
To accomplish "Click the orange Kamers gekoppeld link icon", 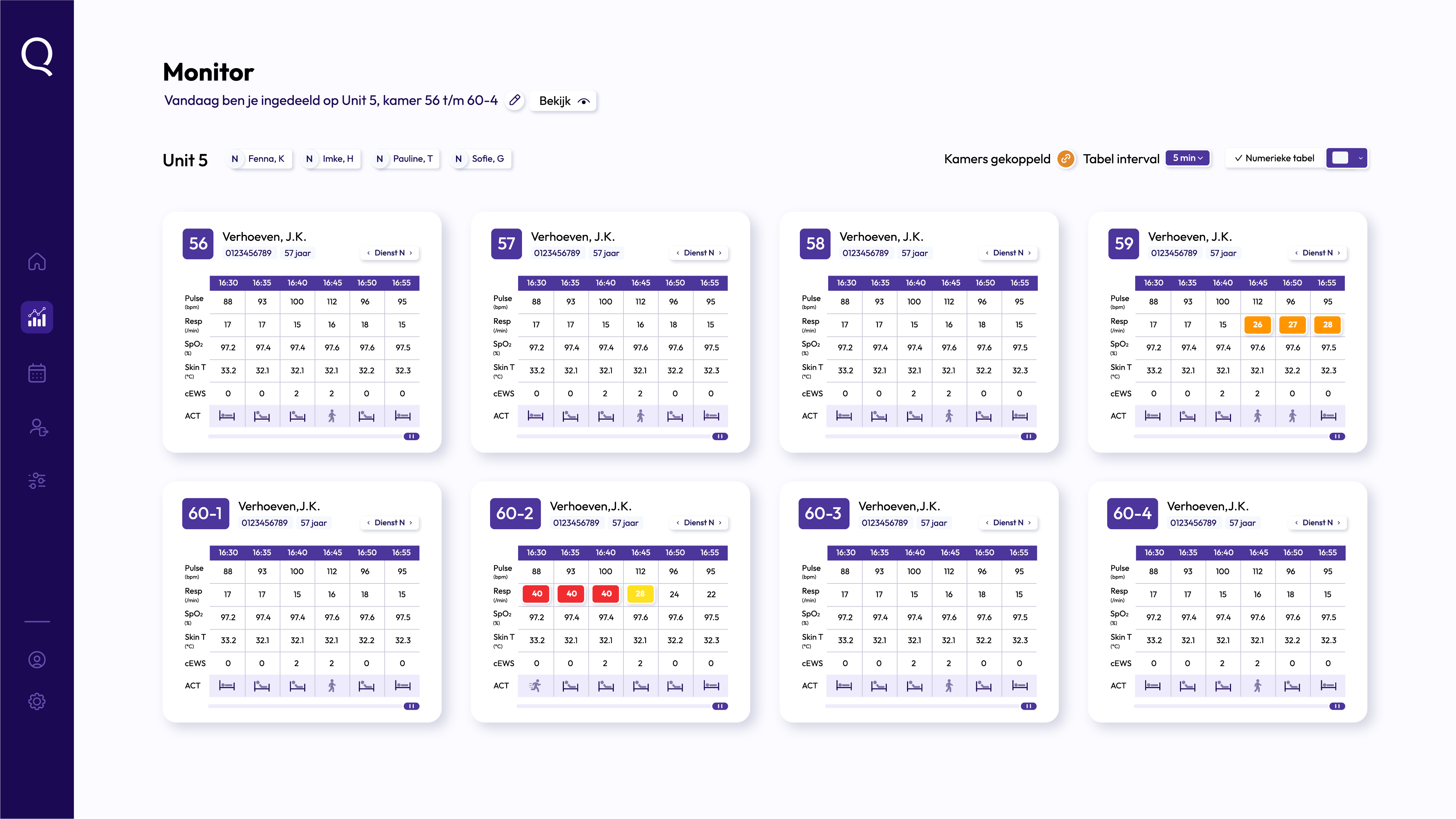I will point(1065,159).
